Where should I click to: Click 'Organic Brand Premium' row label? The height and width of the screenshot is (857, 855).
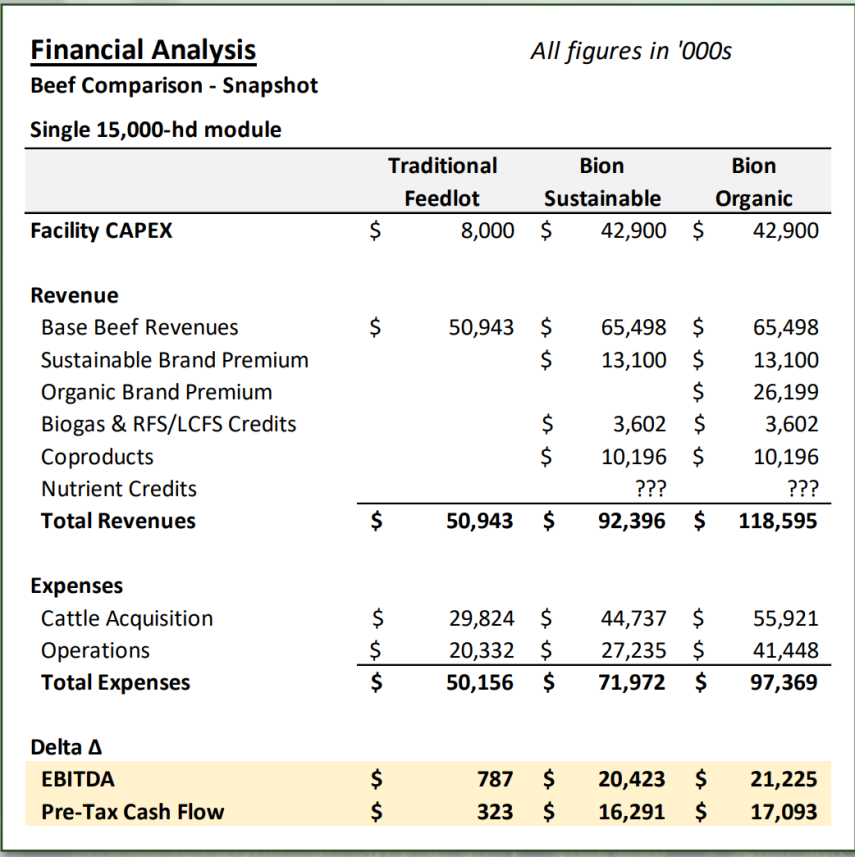[x=156, y=392]
